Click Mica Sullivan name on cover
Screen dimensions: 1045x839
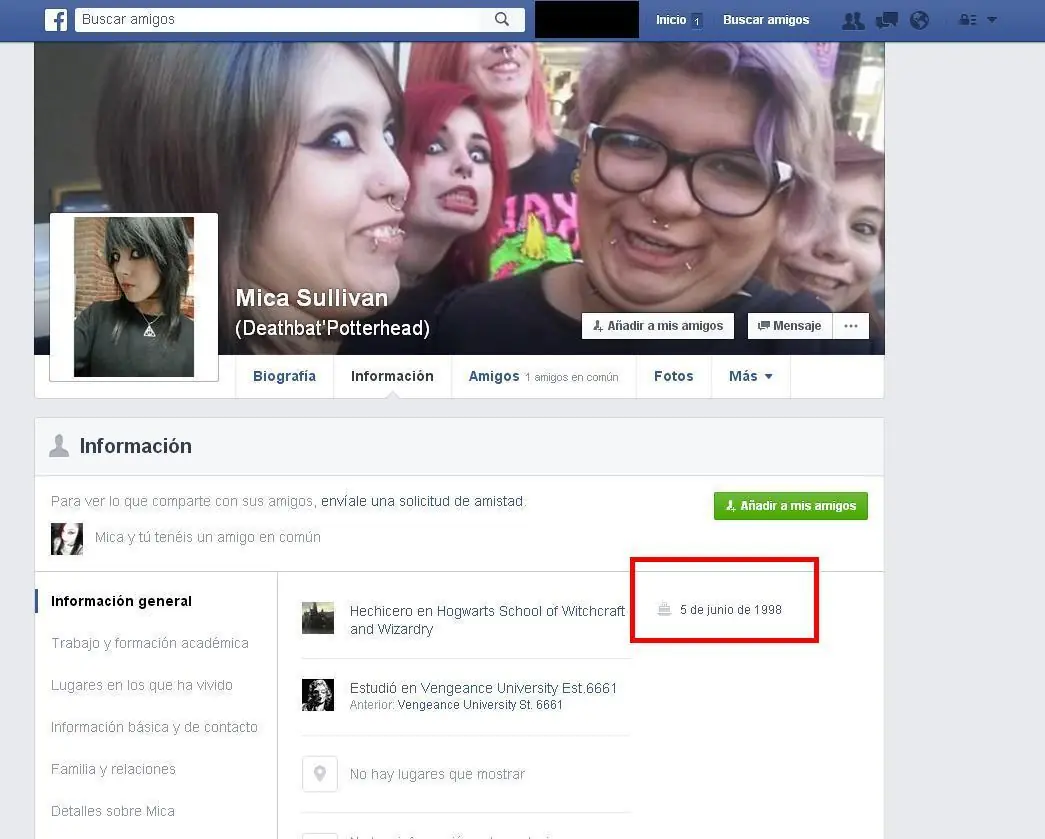point(312,298)
